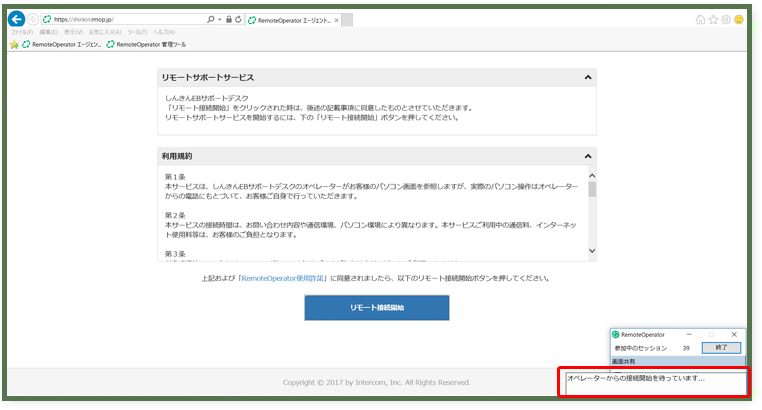Open the browser settings gear icon
This screenshot has width=762, height=410.
(x=726, y=19)
